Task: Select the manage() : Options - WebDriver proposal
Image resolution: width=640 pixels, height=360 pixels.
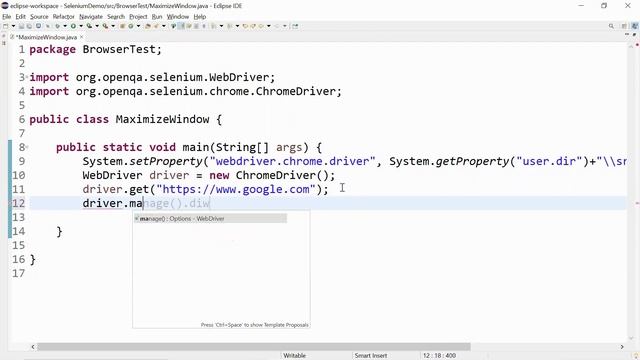Action: click(x=210, y=219)
